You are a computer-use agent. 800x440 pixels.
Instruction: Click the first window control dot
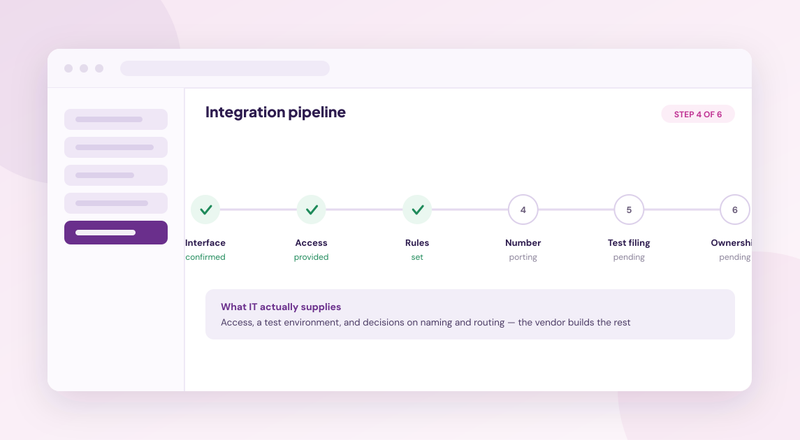coord(68,68)
